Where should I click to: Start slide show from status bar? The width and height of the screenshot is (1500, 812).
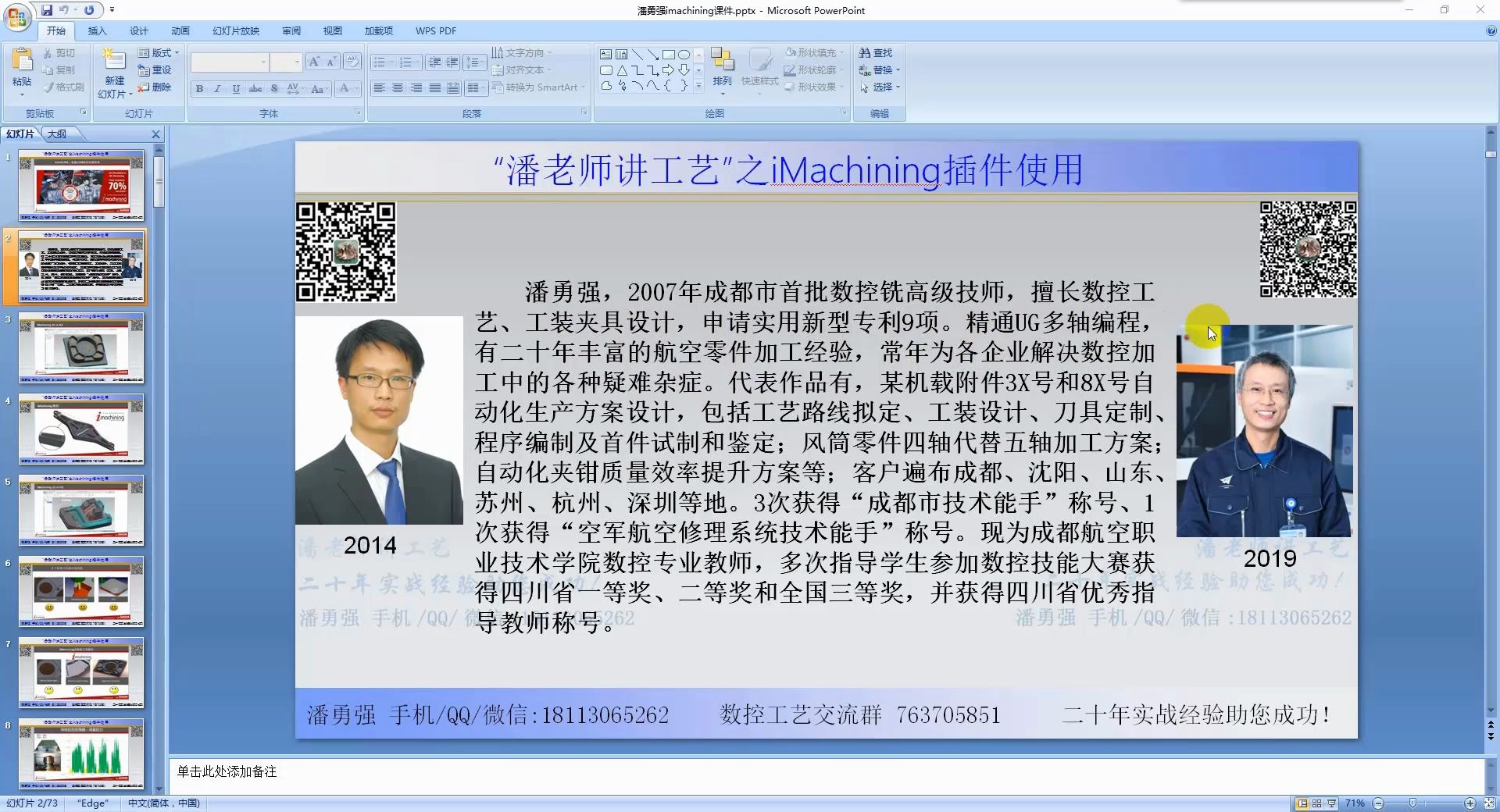(x=1331, y=803)
